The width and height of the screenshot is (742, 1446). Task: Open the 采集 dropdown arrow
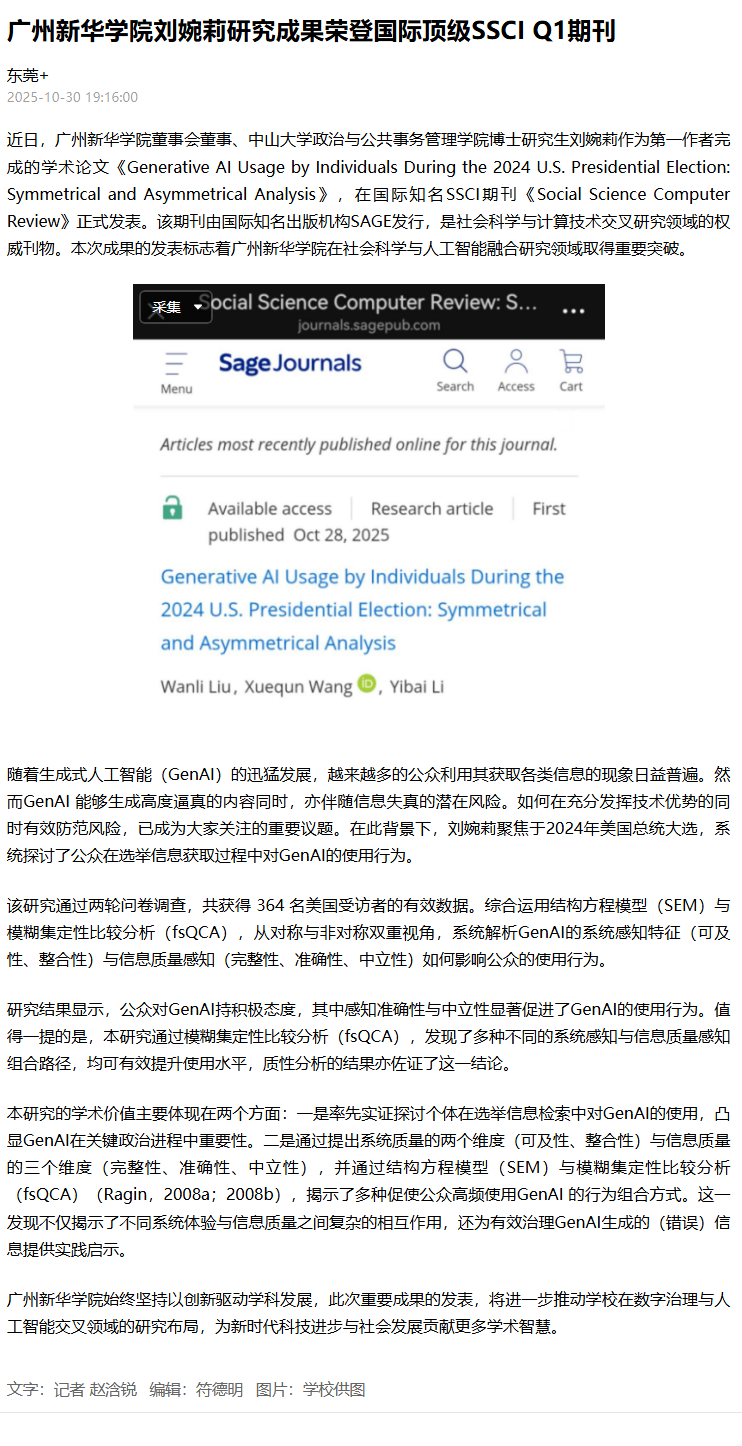click(x=197, y=307)
